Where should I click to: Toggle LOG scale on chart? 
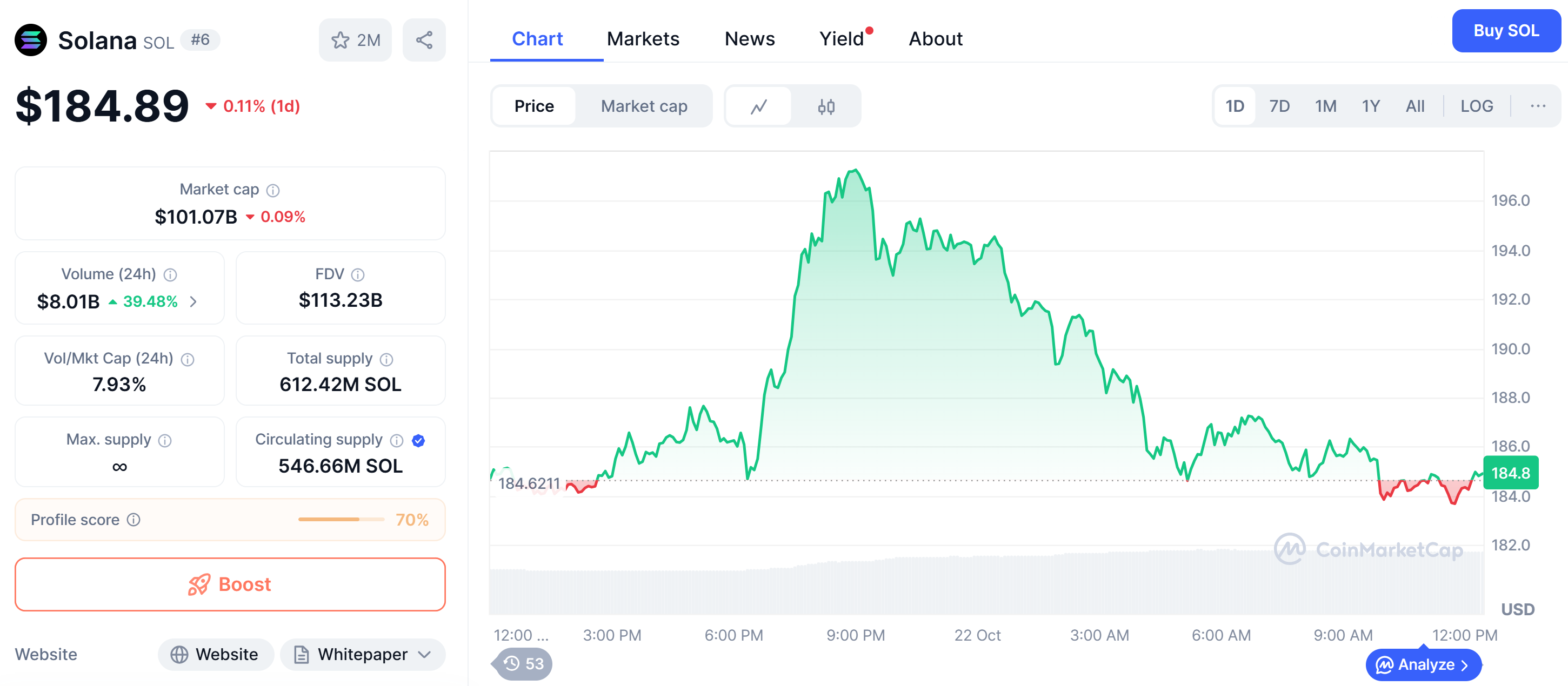1476,106
